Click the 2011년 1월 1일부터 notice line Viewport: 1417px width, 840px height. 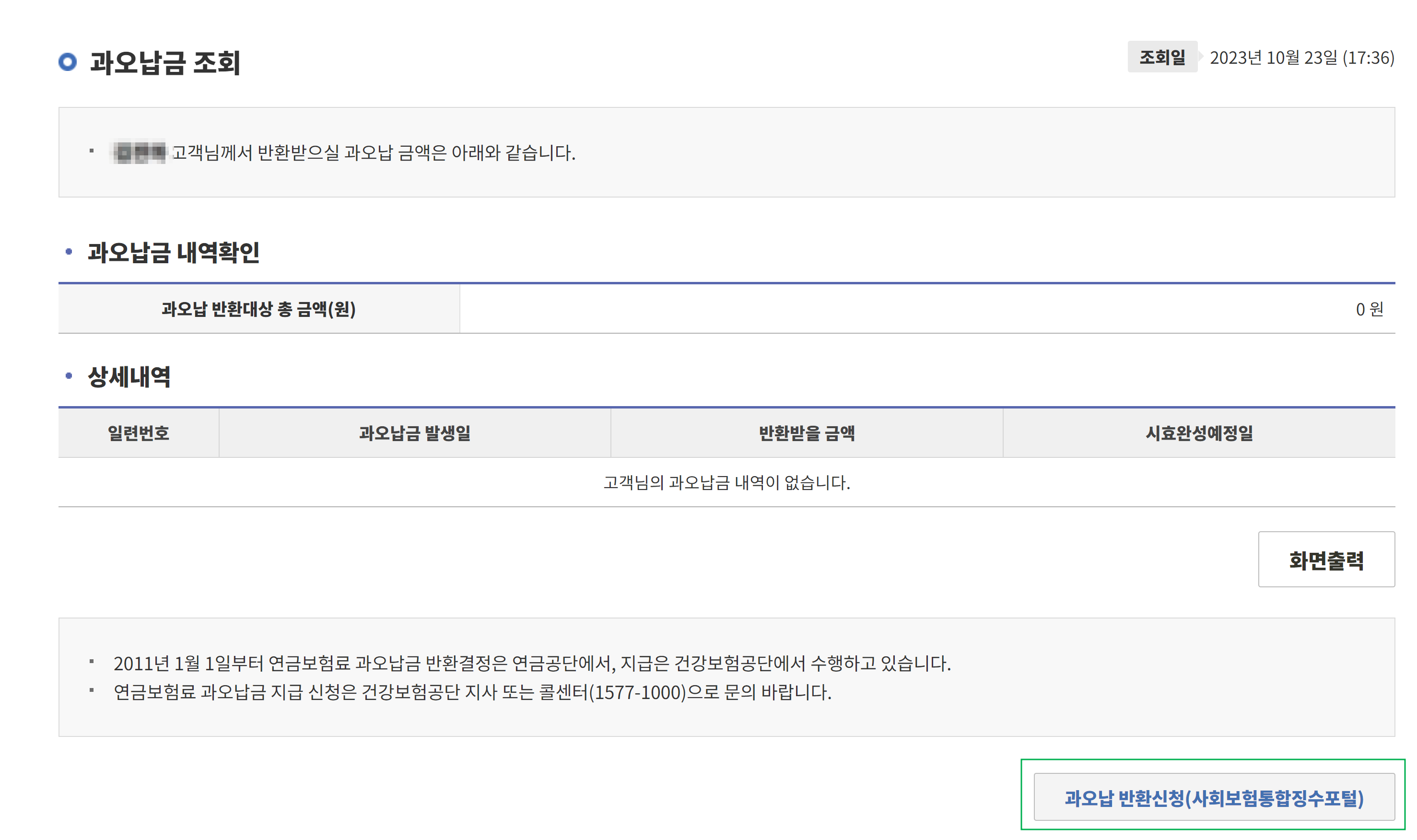(x=532, y=663)
